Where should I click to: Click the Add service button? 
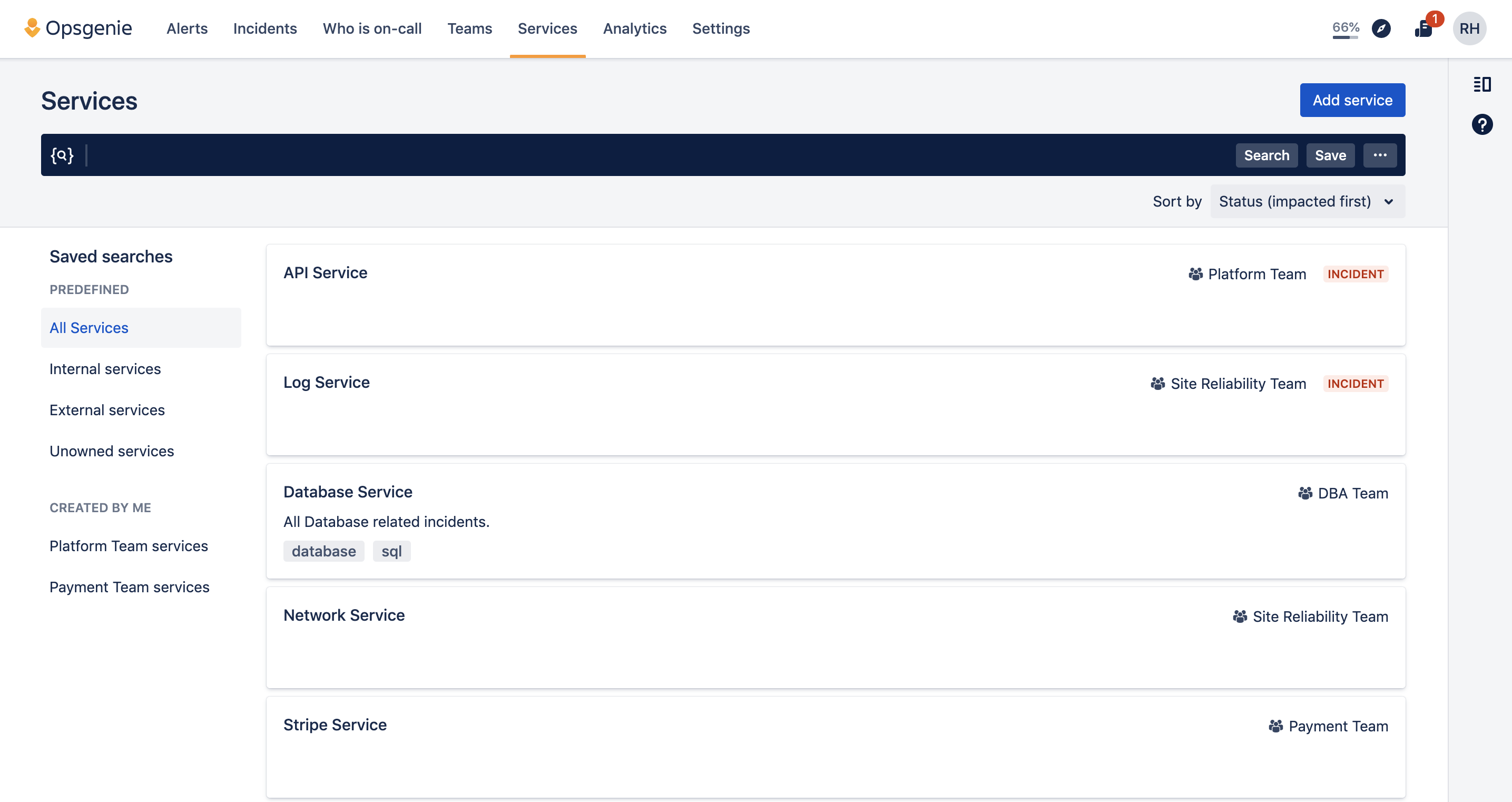point(1352,100)
